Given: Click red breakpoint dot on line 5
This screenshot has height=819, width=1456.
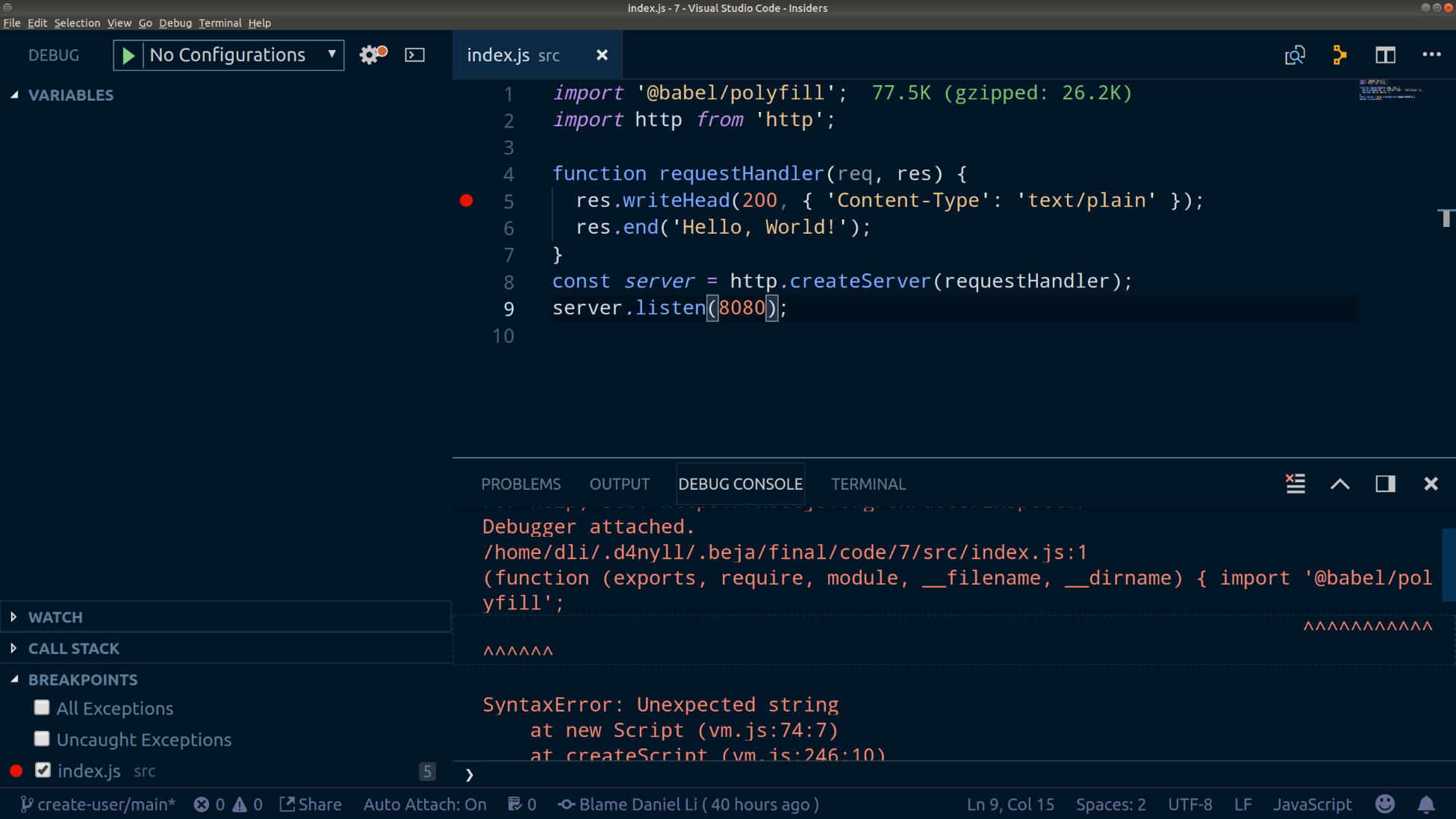Looking at the screenshot, I should point(467,200).
